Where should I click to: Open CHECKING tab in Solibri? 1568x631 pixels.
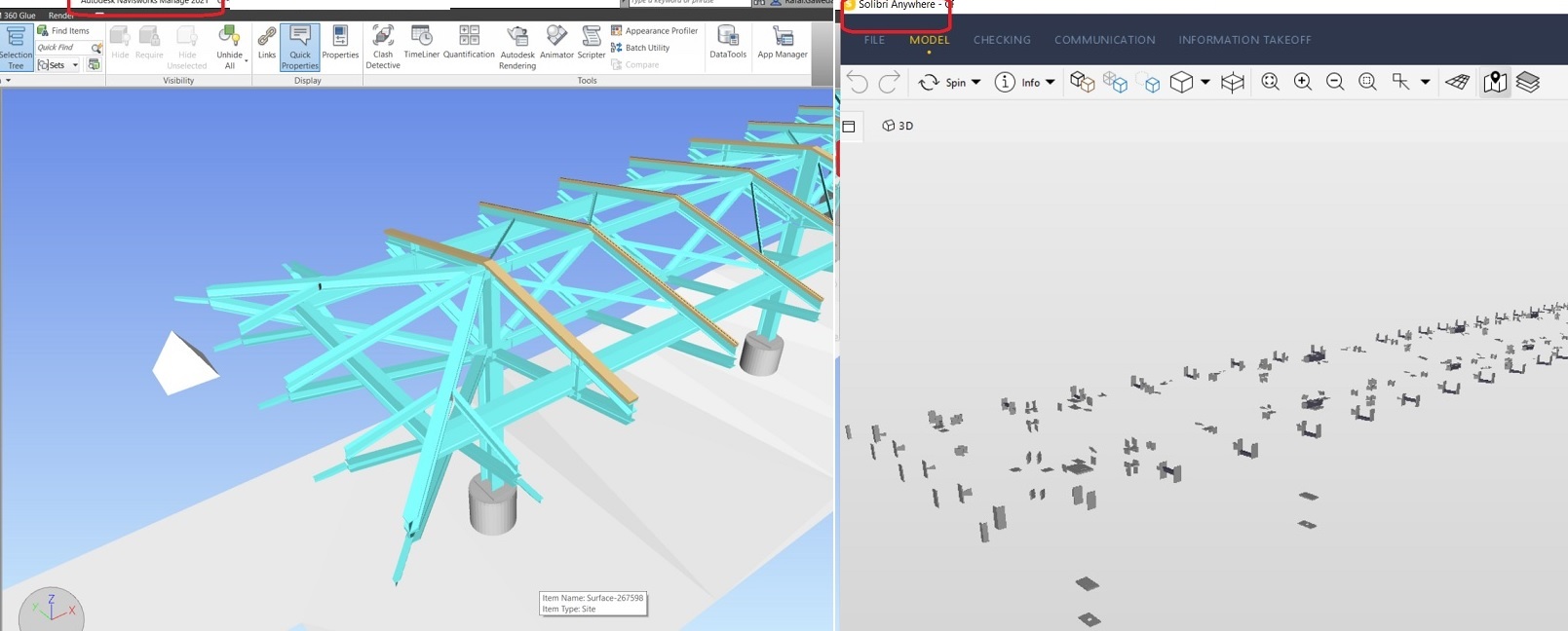[x=1002, y=40]
